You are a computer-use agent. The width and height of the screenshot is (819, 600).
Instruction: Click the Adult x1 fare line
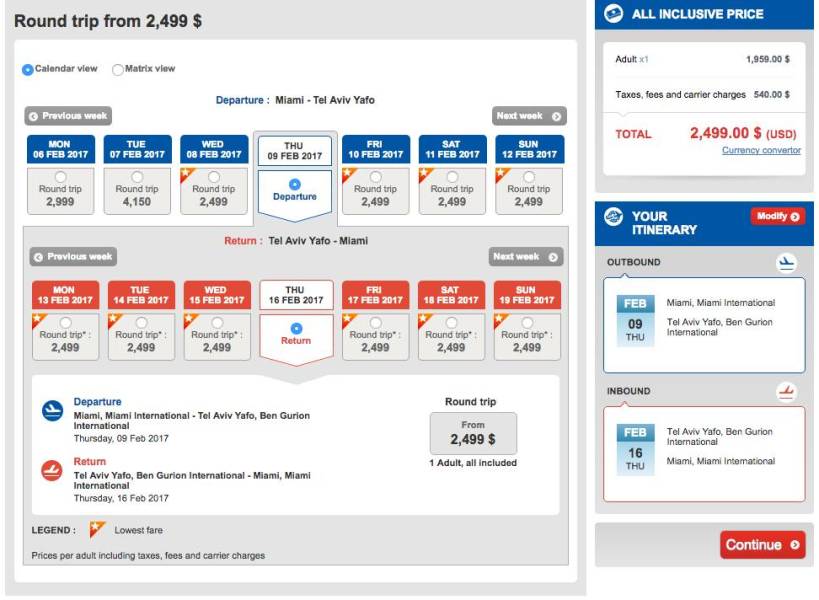pos(703,59)
